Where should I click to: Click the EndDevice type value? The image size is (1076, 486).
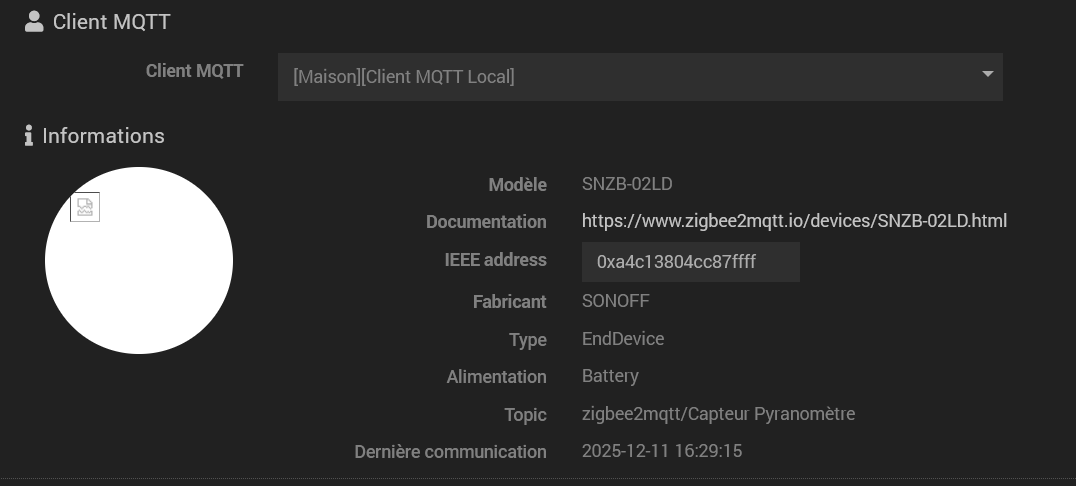tap(622, 339)
